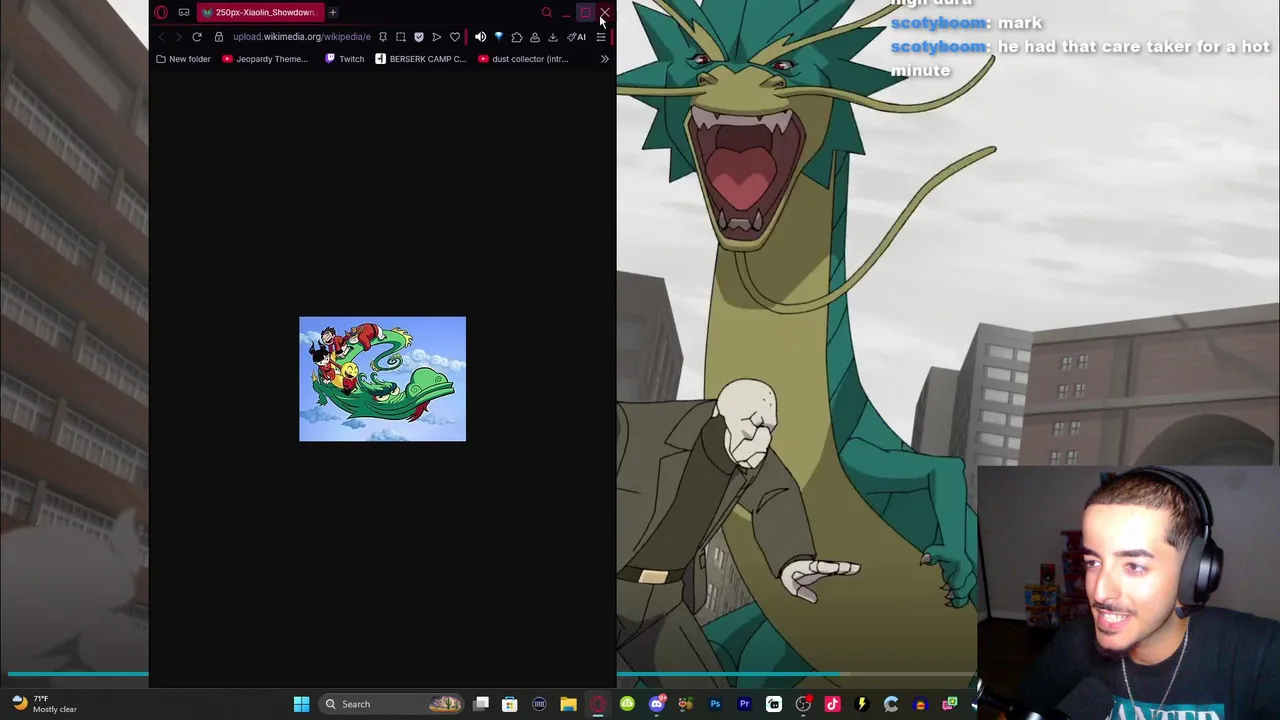Screen dimensions: 1280x720
Task: Open the tab search magnifier icon
Action: (x=546, y=13)
